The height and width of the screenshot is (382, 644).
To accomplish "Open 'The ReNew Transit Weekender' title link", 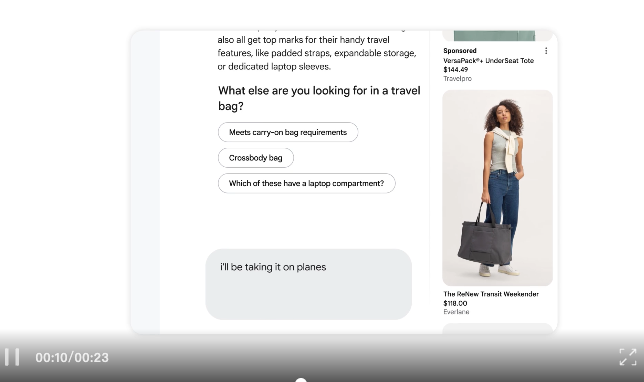I will coord(491,294).
